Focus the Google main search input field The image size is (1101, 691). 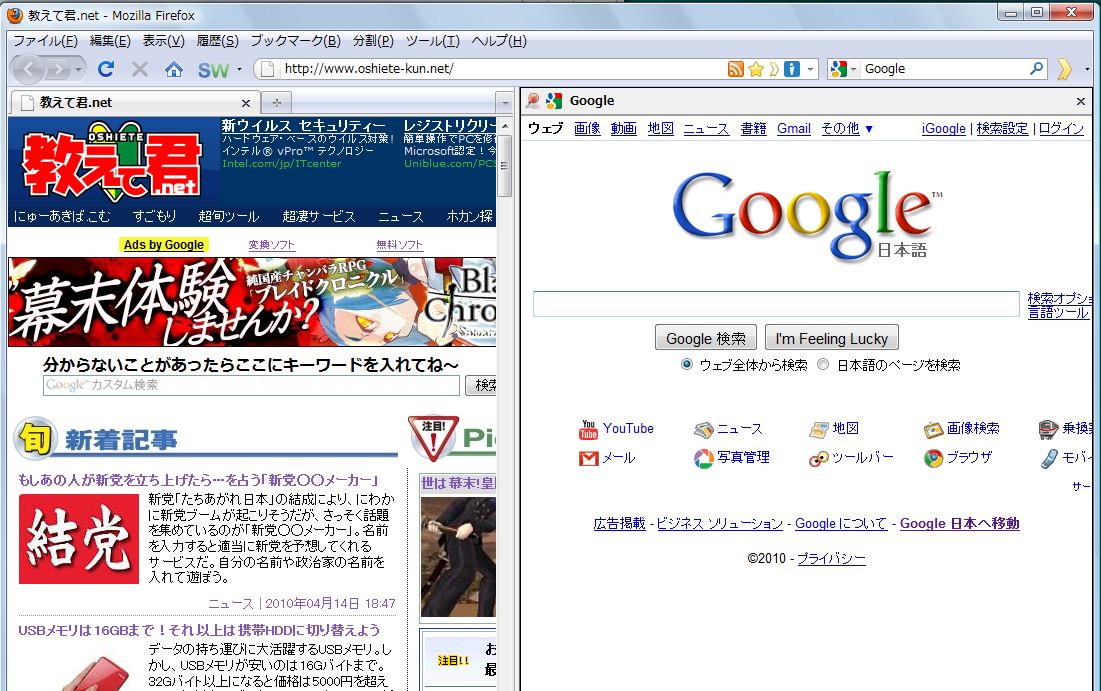point(776,303)
